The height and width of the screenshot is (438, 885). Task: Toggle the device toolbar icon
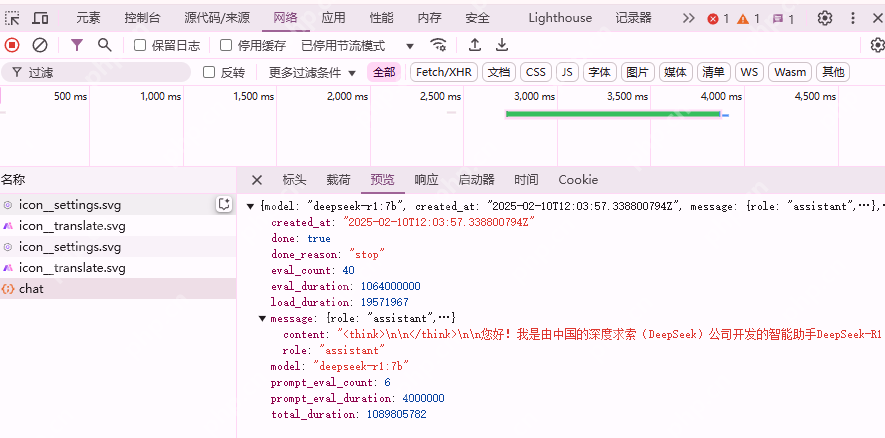pyautogui.click(x=40, y=18)
